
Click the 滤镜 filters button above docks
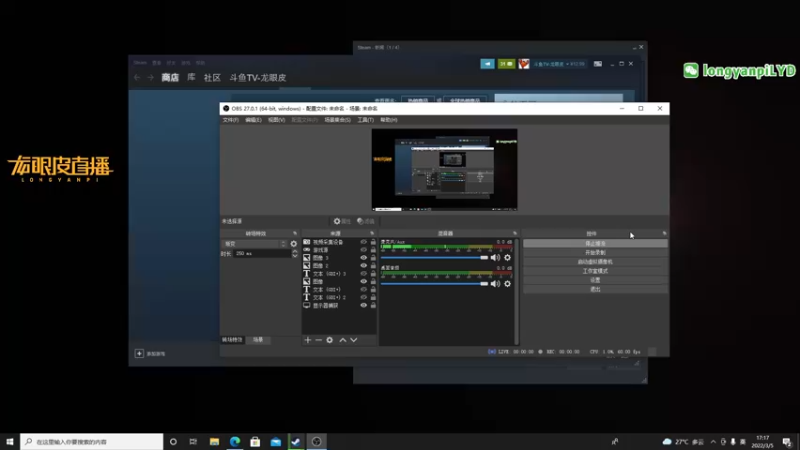click(x=366, y=221)
